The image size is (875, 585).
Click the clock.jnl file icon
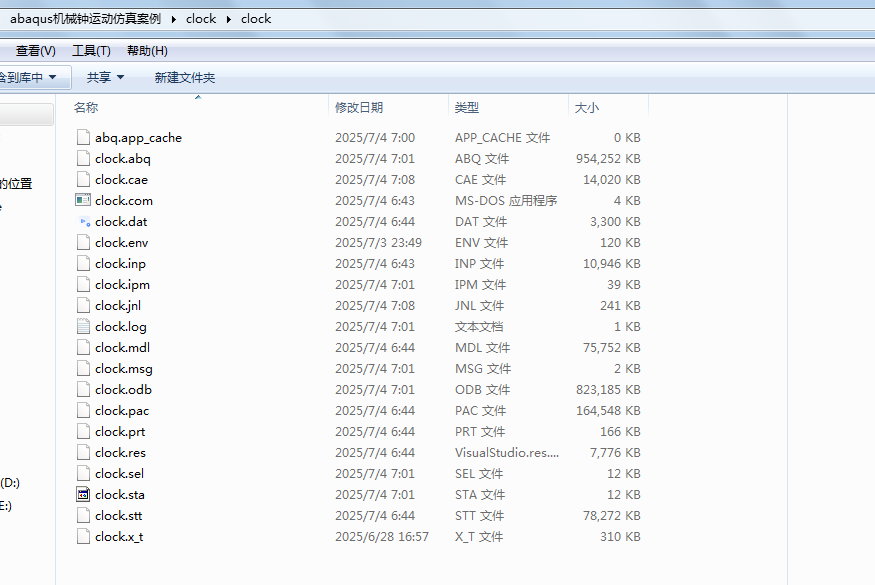pyautogui.click(x=83, y=305)
